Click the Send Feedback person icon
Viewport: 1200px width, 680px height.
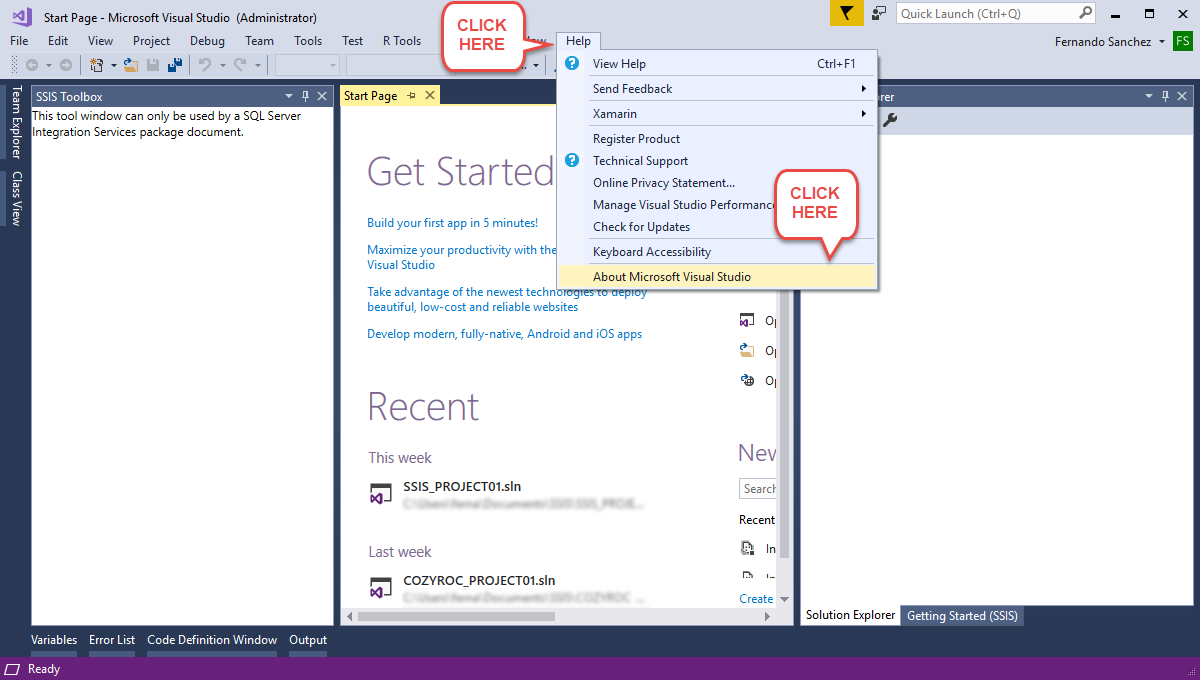coord(879,13)
